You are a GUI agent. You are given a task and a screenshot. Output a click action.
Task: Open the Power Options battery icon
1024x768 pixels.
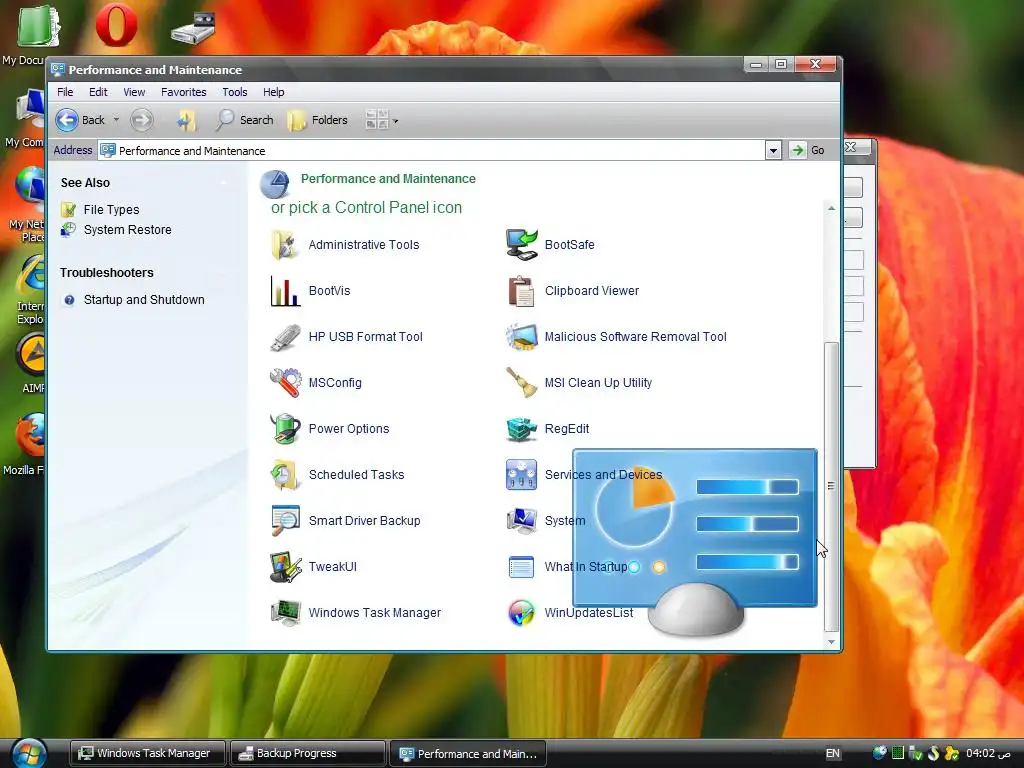(285, 429)
